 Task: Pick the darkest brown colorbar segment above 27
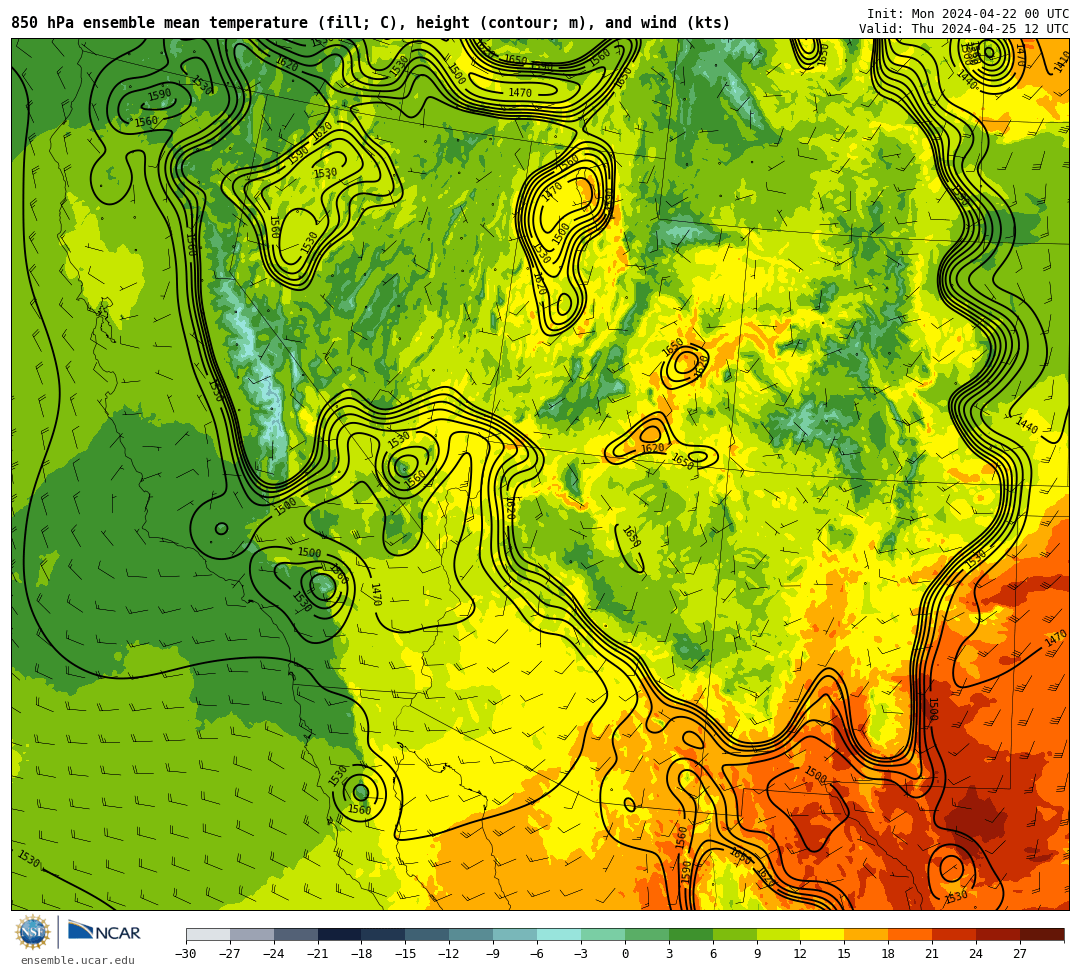1042,934
